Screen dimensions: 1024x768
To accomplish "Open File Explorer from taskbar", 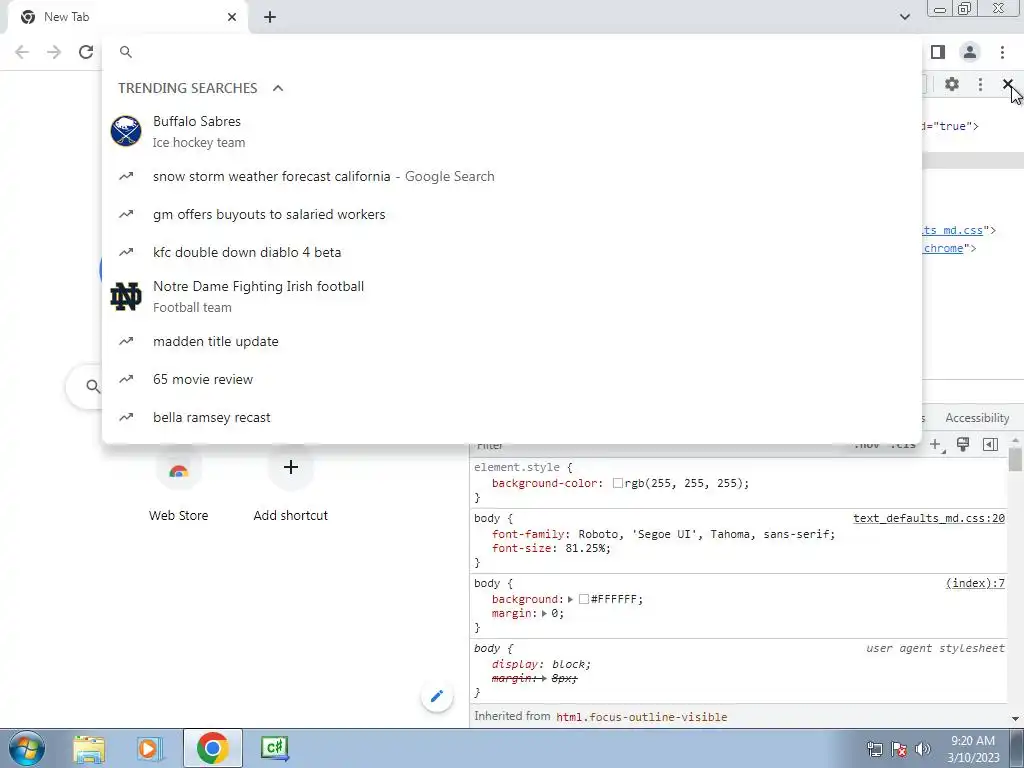I will [x=89, y=748].
